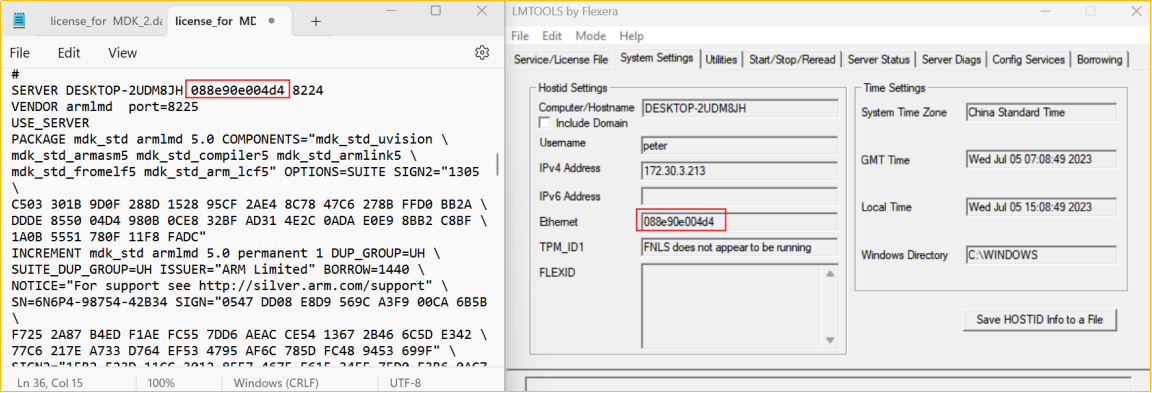This screenshot has width=1152, height=393.
Task: Open the 100% zoom level in status bar
Action: 161,383
